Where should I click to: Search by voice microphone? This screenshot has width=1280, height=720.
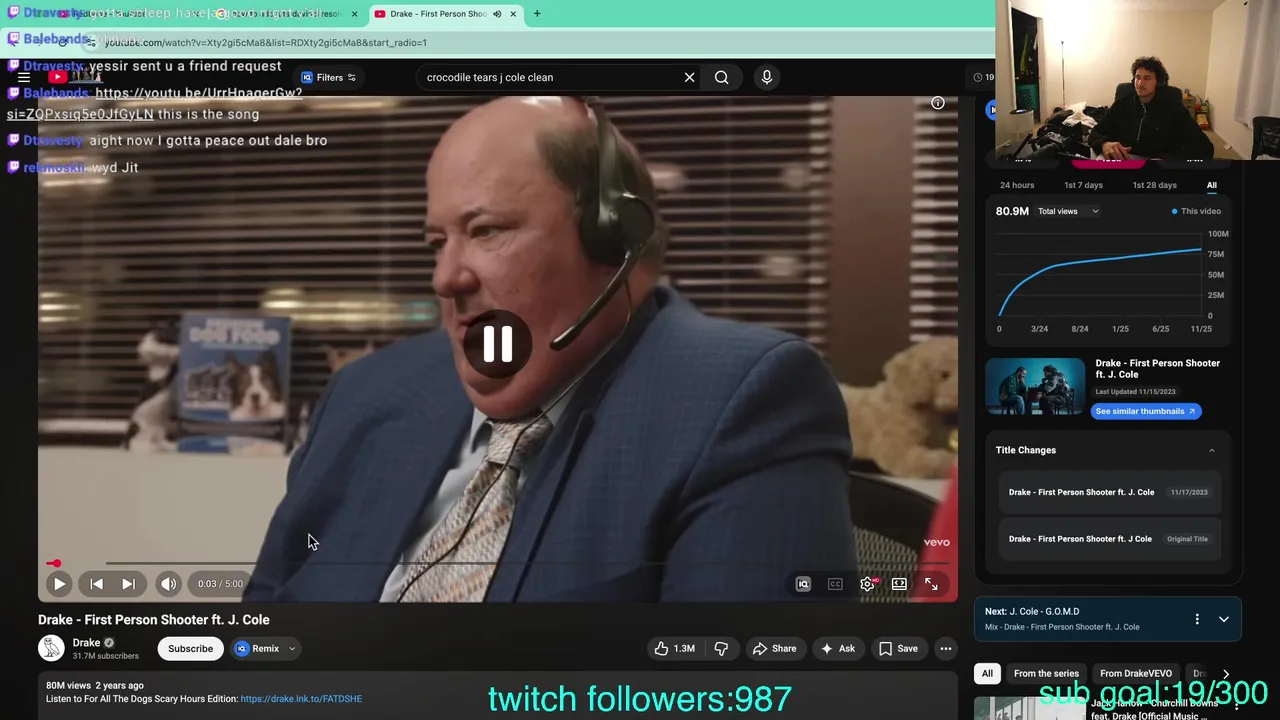click(767, 77)
